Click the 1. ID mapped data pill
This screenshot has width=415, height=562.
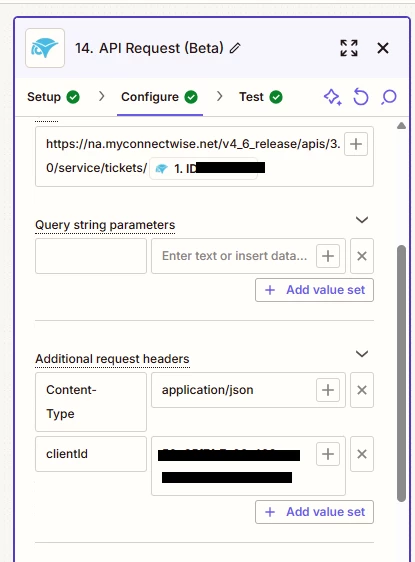coord(204,168)
